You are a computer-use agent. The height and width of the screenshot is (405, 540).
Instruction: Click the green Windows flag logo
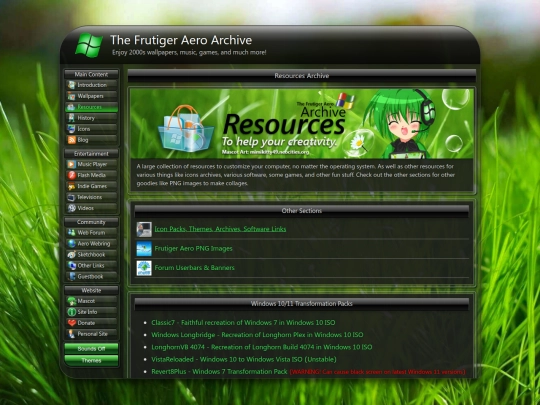point(89,45)
